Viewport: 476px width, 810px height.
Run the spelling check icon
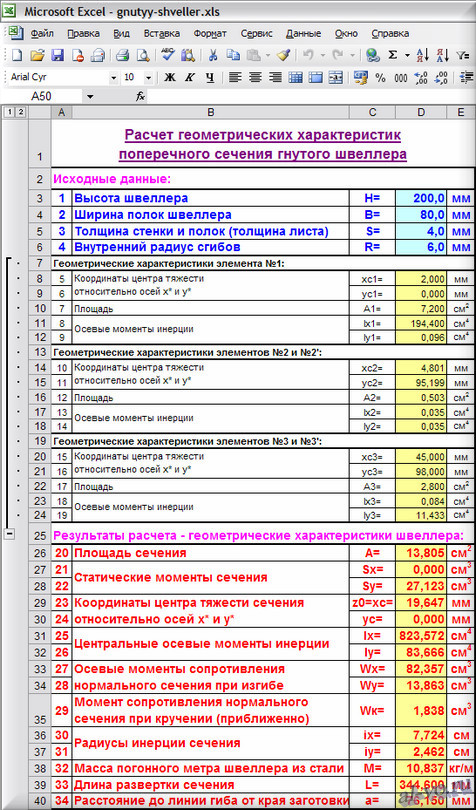pos(168,54)
